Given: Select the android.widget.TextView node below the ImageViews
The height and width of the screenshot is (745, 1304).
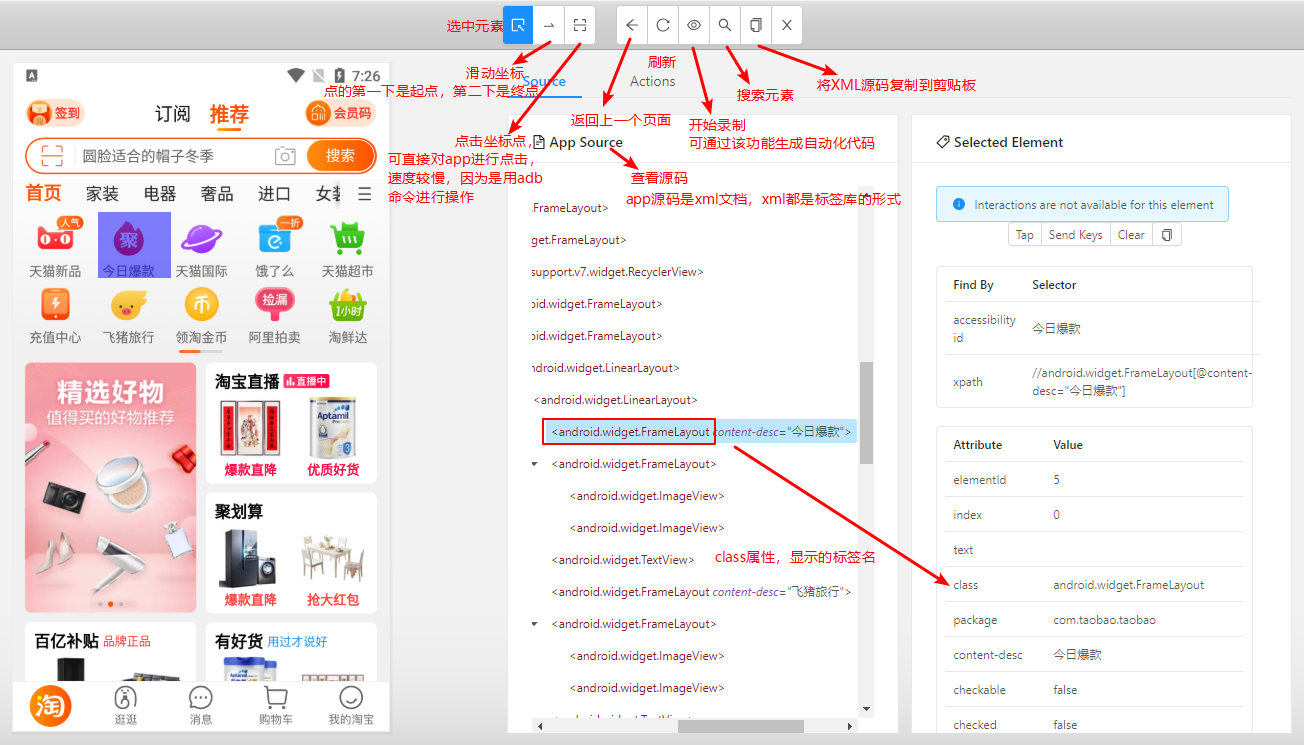Looking at the screenshot, I should tap(621, 560).
